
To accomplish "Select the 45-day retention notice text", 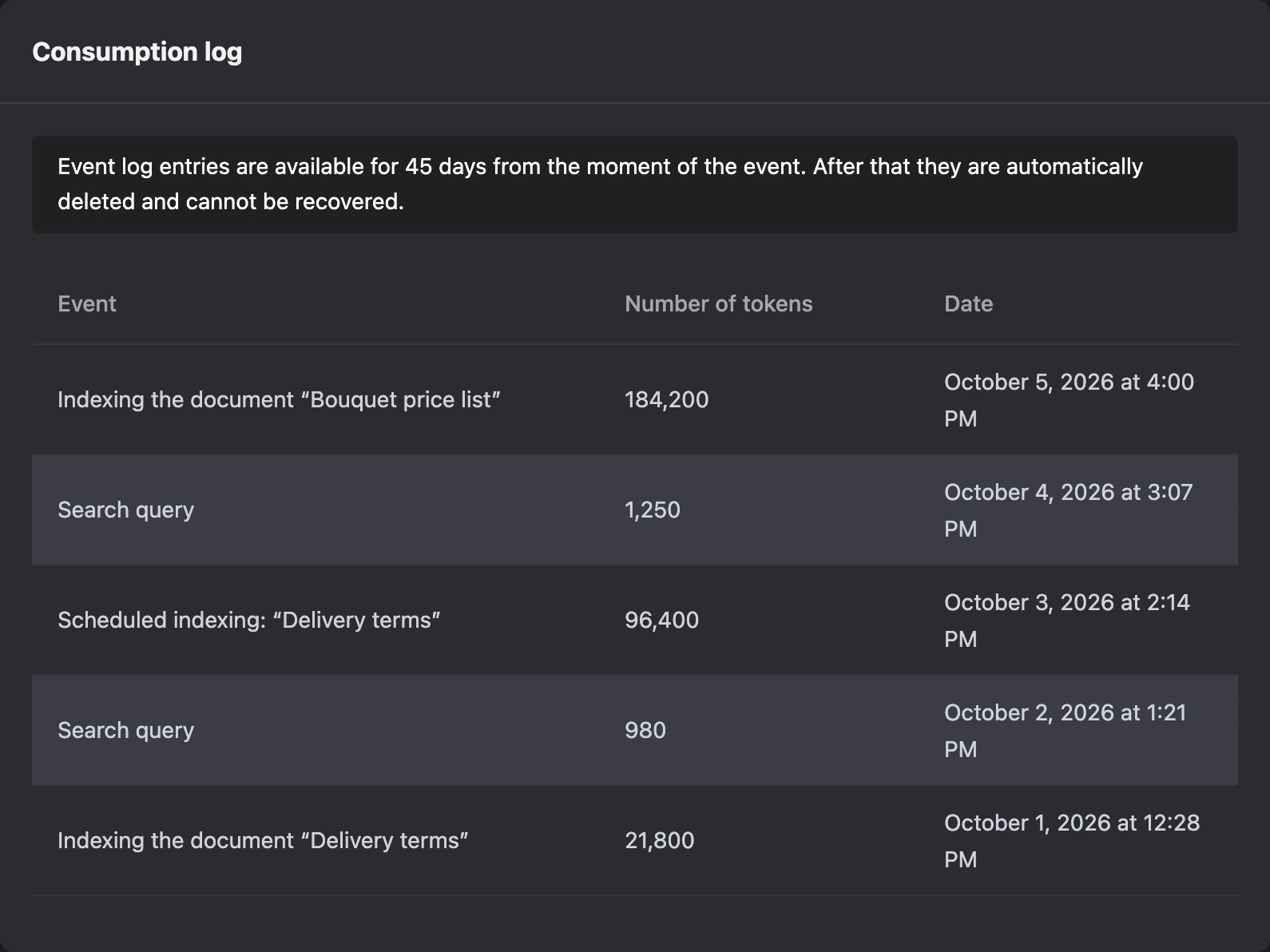I will [600, 184].
